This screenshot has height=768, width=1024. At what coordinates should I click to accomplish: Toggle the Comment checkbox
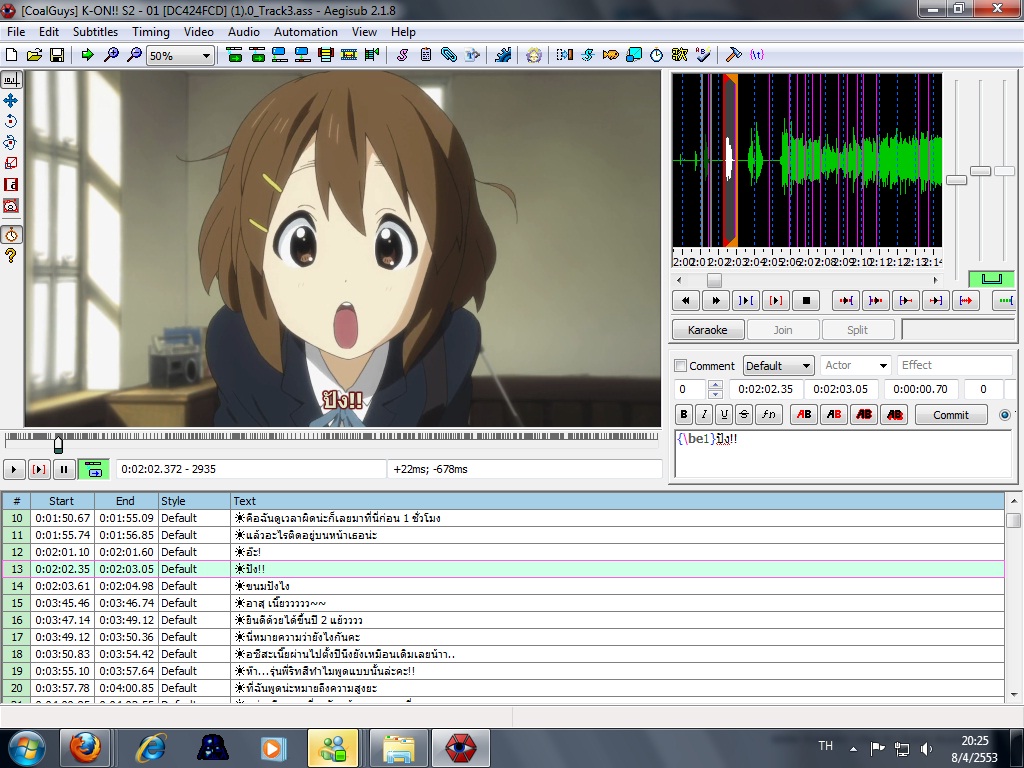pyautogui.click(x=680, y=366)
